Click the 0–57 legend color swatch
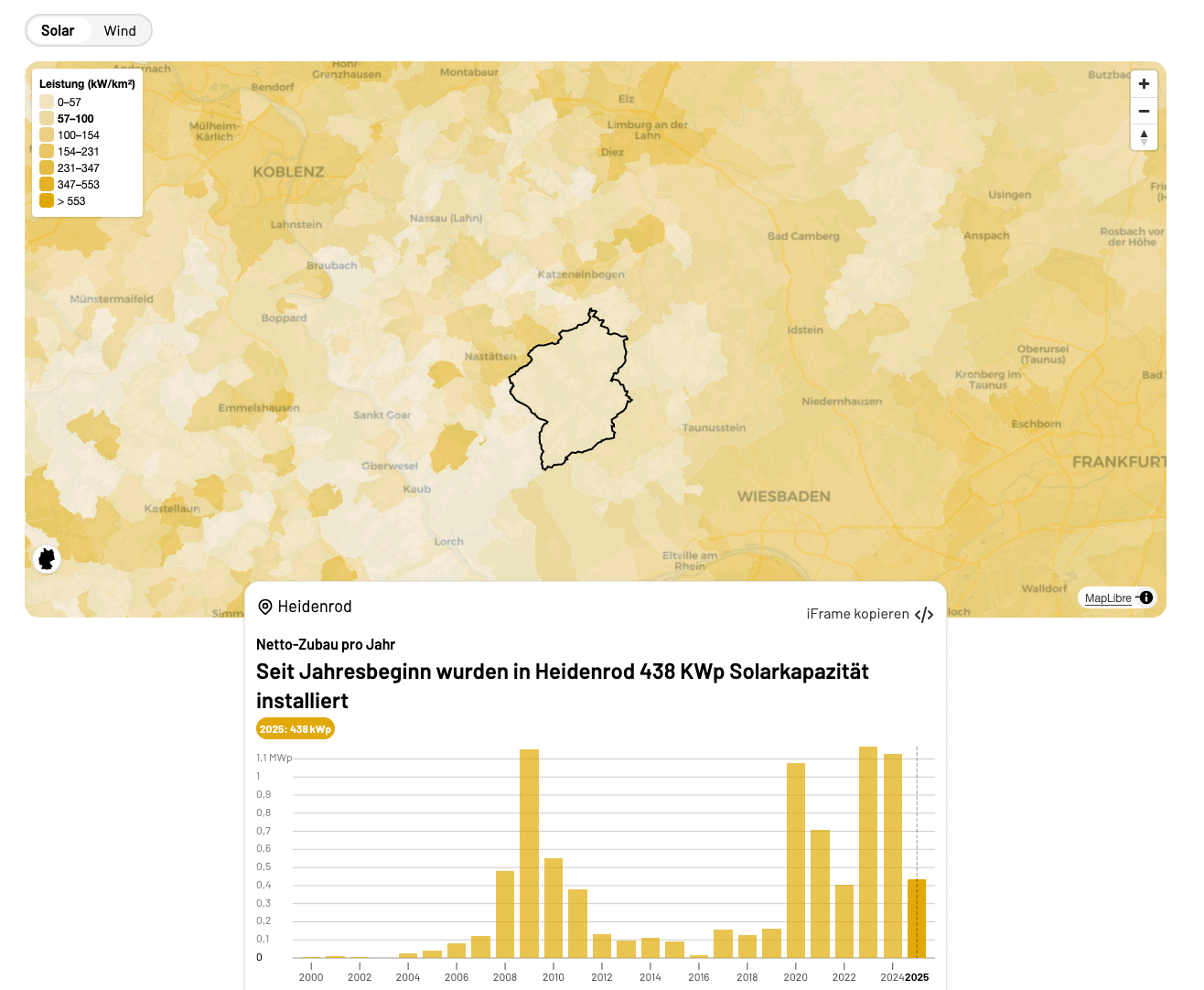 47,102
